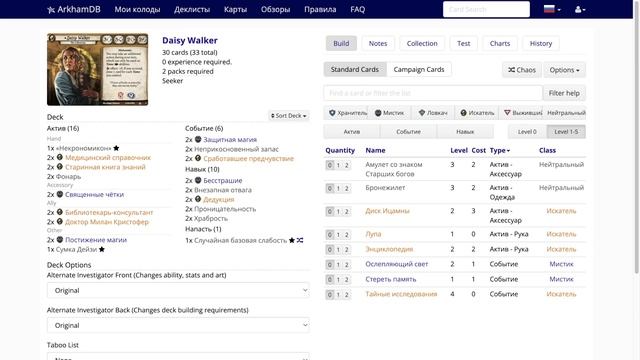
Task: Set Лупа quantity to 1
Action: [x=338, y=235]
